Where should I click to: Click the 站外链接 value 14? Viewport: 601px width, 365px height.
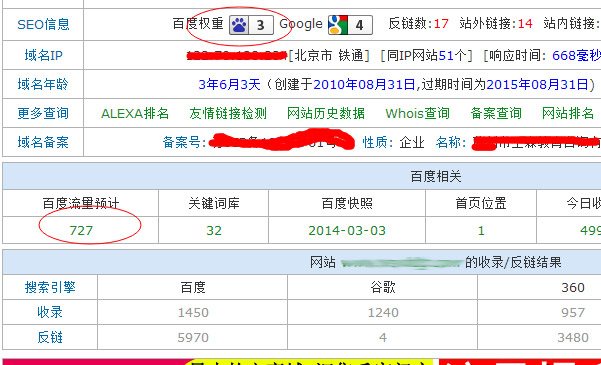(525, 24)
